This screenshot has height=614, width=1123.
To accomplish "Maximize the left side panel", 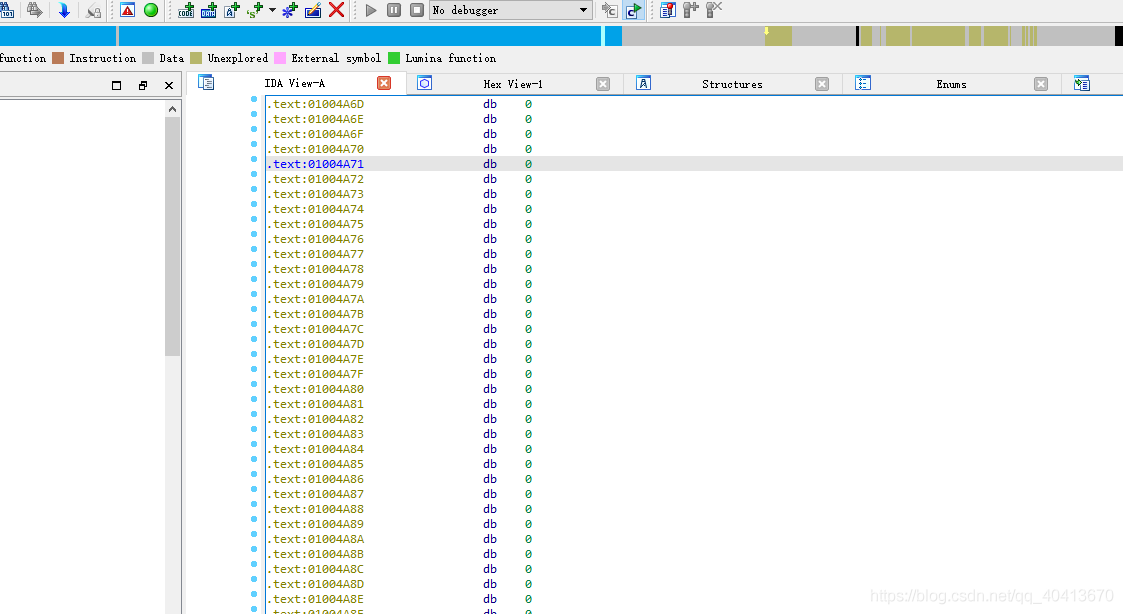I will [x=117, y=85].
